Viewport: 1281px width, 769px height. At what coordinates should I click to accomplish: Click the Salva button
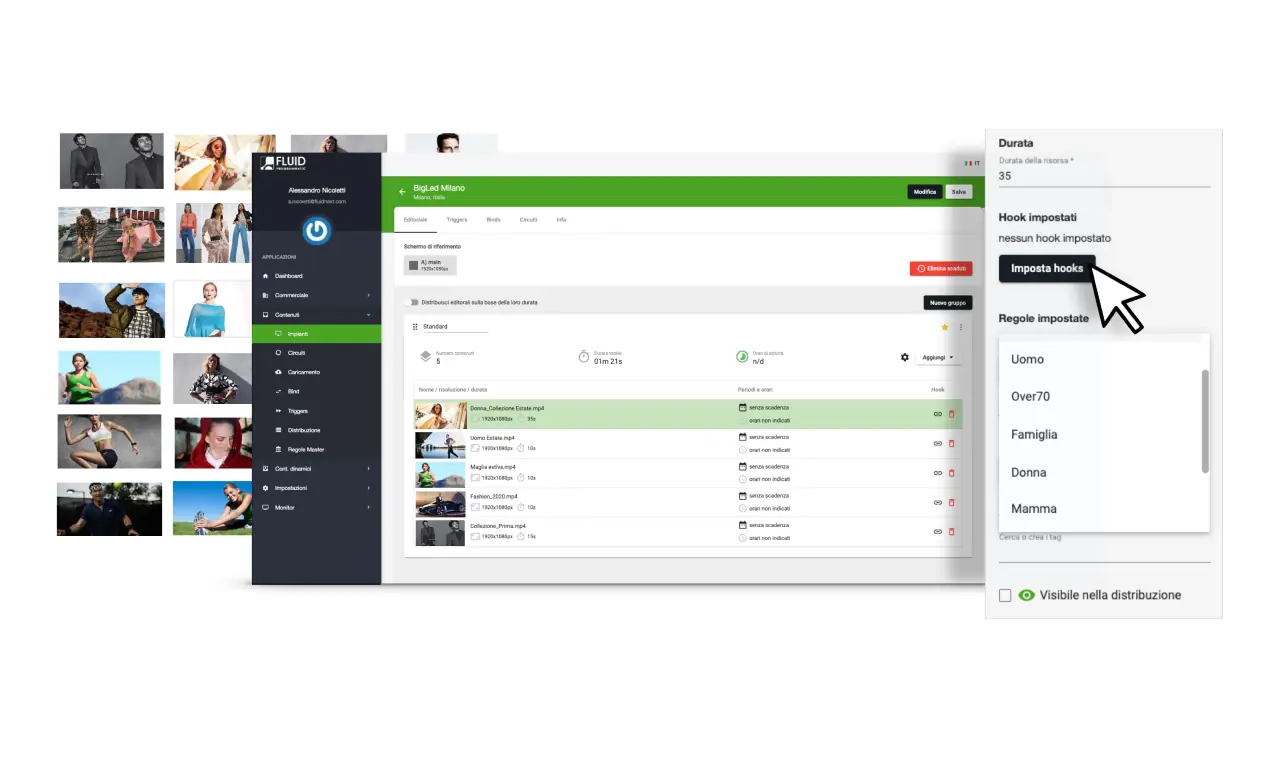point(959,191)
